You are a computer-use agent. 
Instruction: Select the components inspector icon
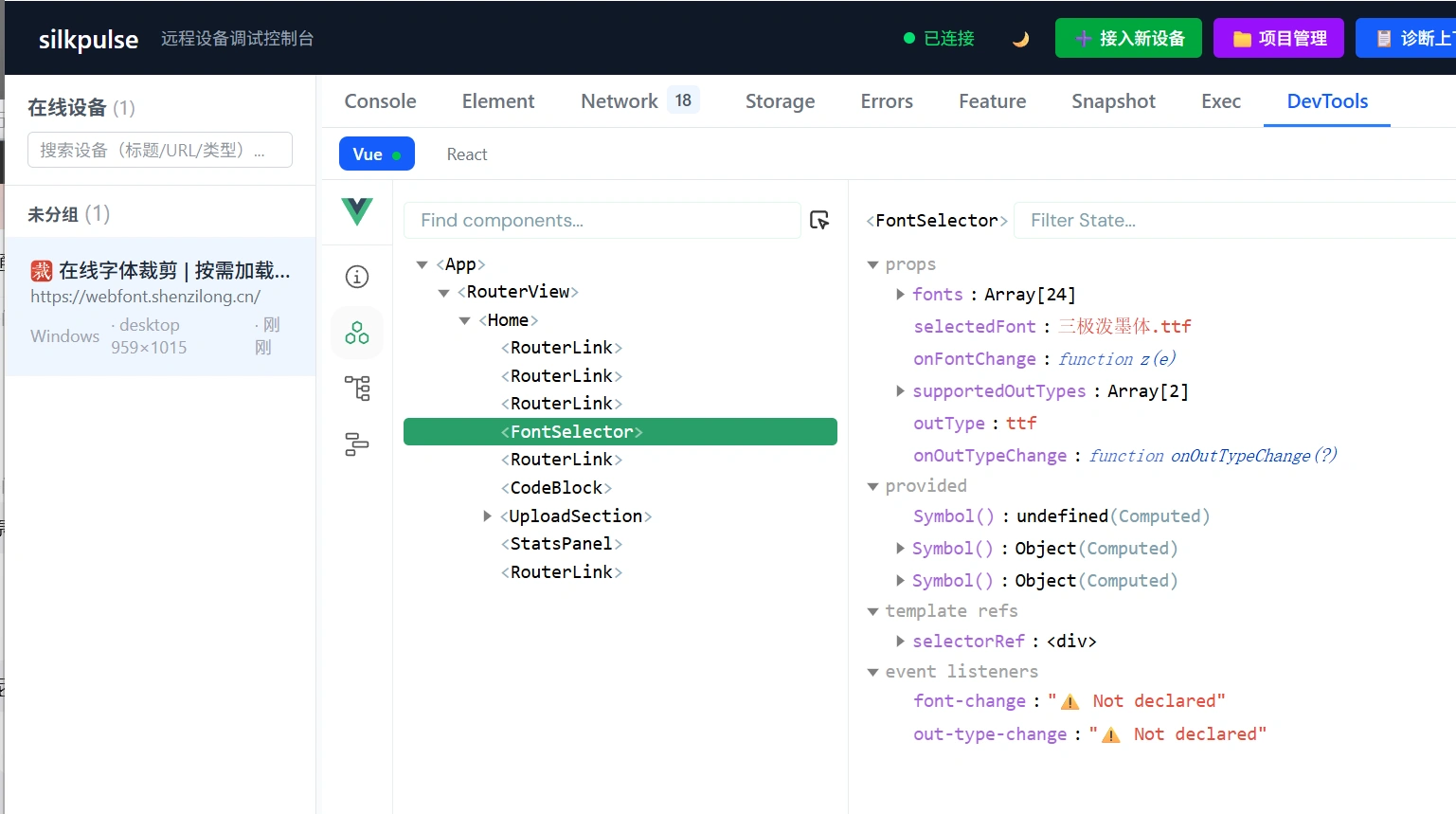357,333
